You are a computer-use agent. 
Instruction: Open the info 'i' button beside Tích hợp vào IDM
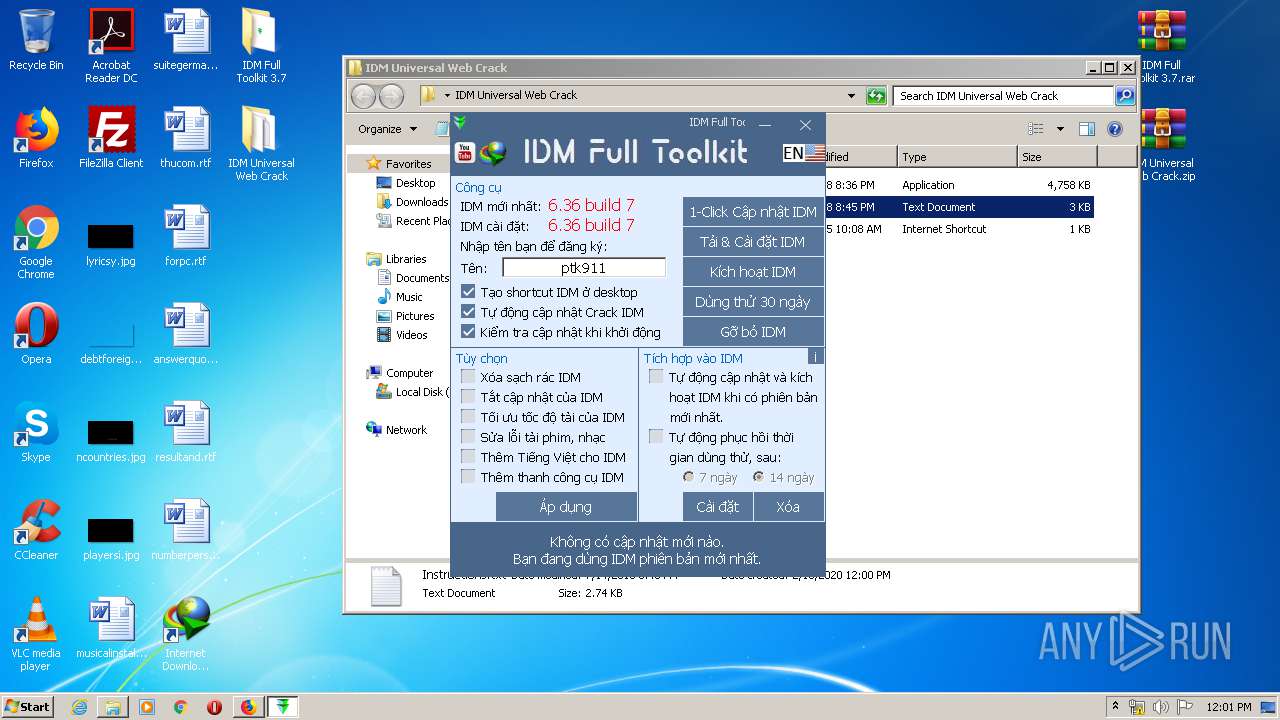point(815,357)
